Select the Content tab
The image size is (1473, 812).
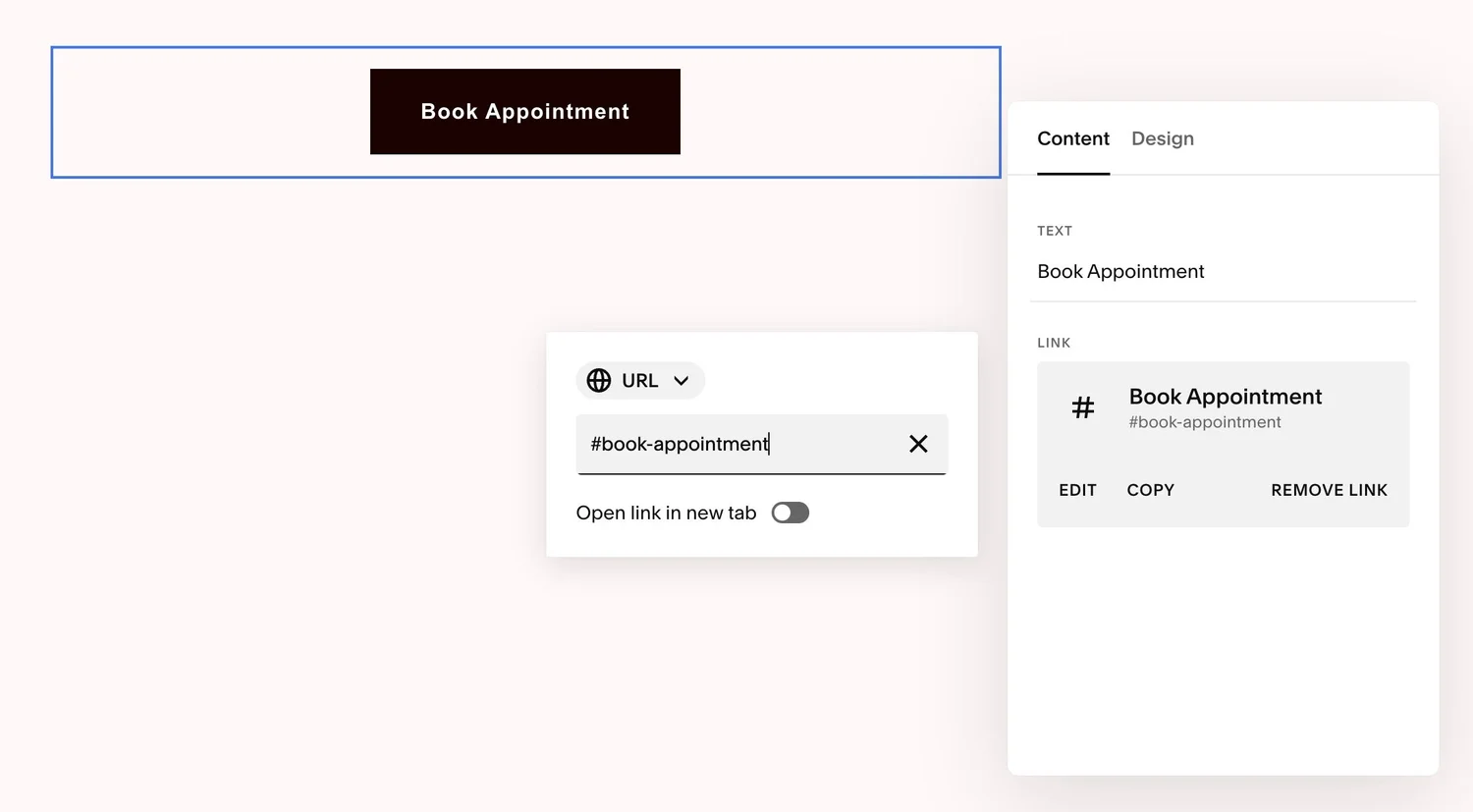click(x=1073, y=138)
